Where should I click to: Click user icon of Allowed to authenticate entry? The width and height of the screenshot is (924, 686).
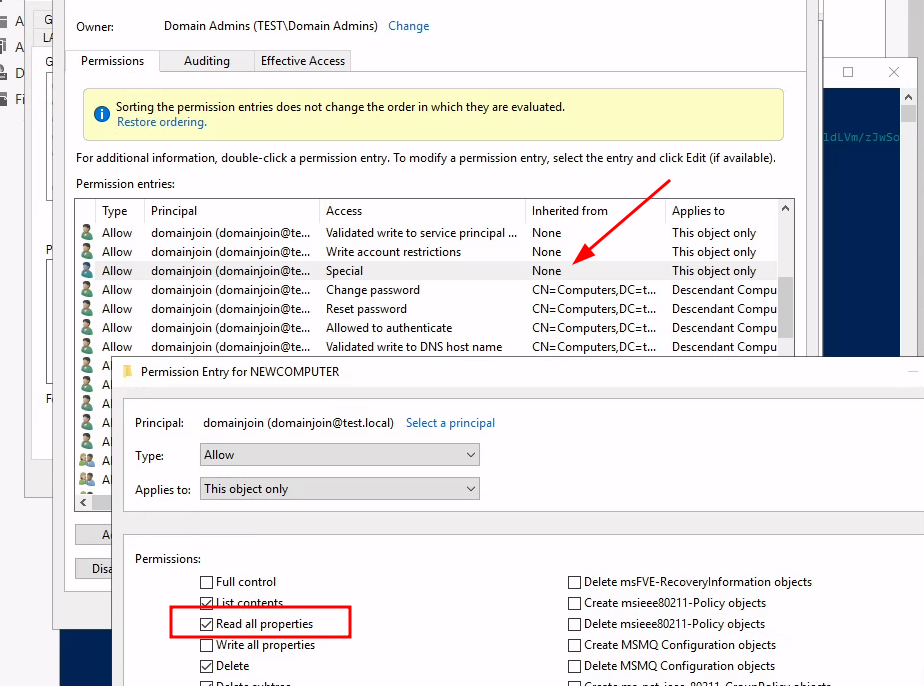[x=87, y=328]
